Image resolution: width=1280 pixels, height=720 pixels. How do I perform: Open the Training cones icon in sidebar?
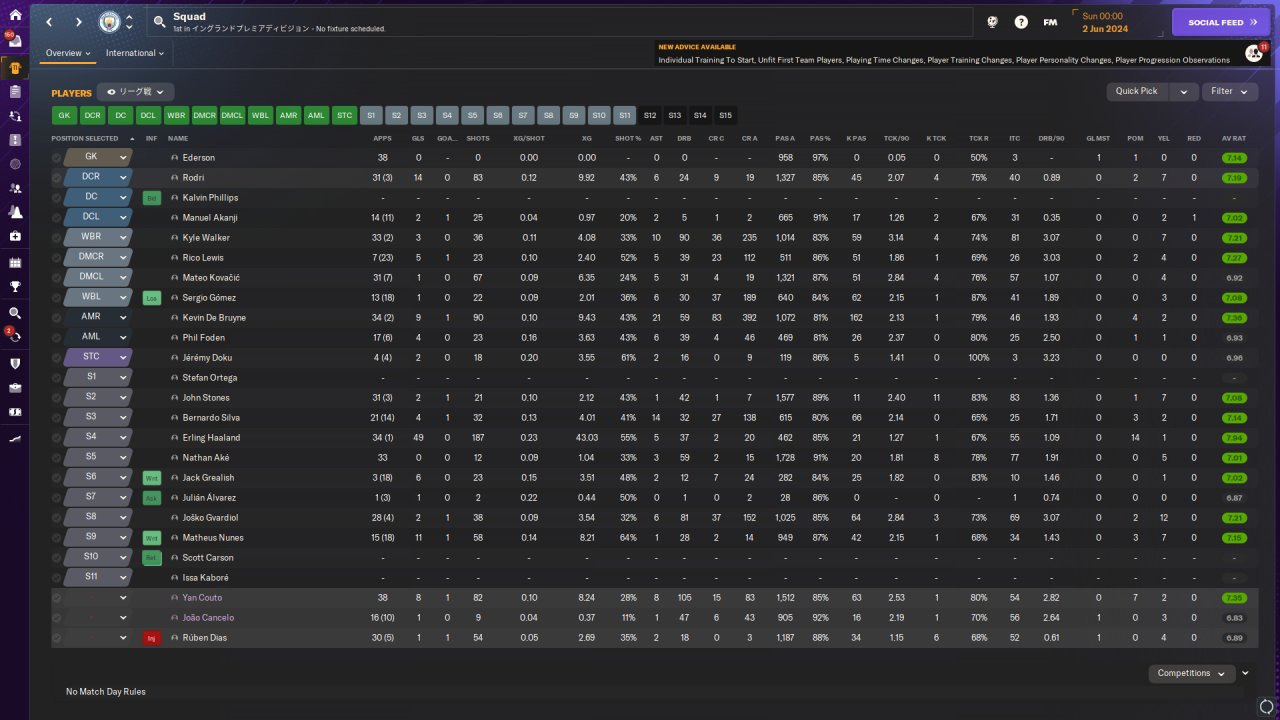(x=15, y=212)
